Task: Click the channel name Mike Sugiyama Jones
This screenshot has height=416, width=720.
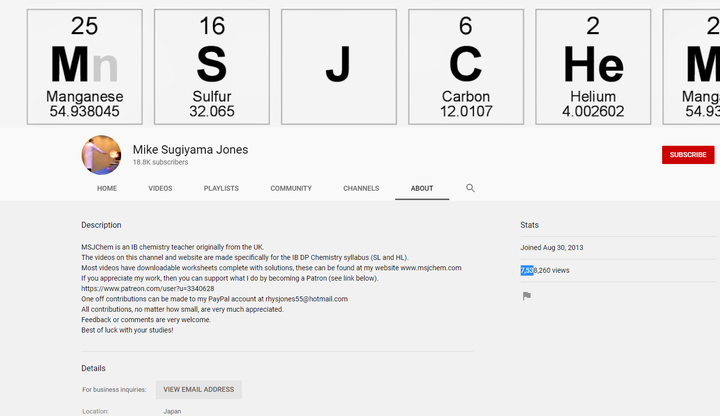Action: 191,150
